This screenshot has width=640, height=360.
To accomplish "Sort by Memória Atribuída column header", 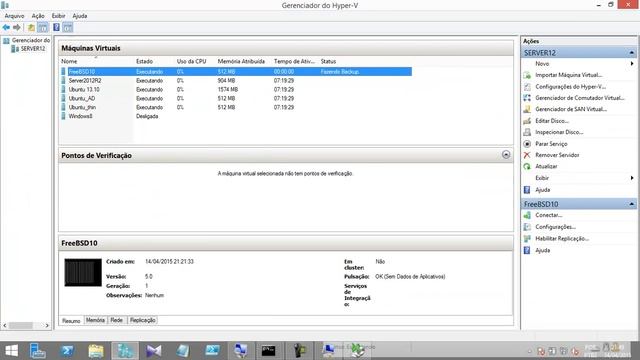I will click(x=241, y=61).
